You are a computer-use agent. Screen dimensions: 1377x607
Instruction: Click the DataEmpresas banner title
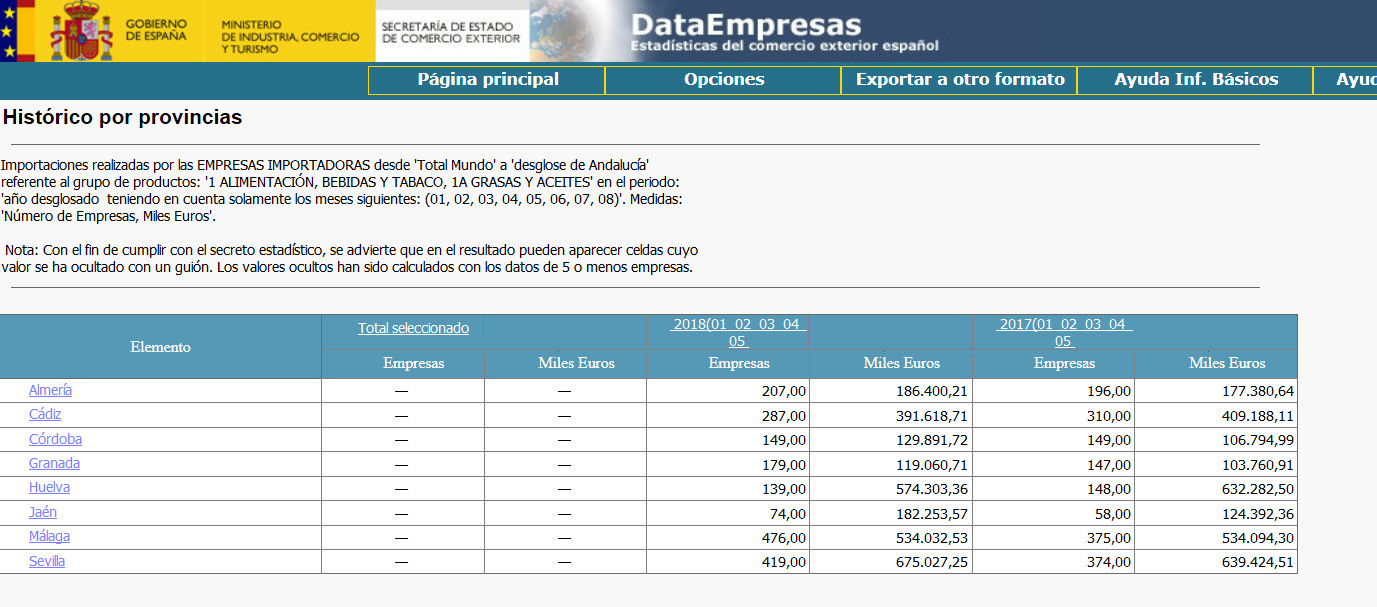(746, 24)
